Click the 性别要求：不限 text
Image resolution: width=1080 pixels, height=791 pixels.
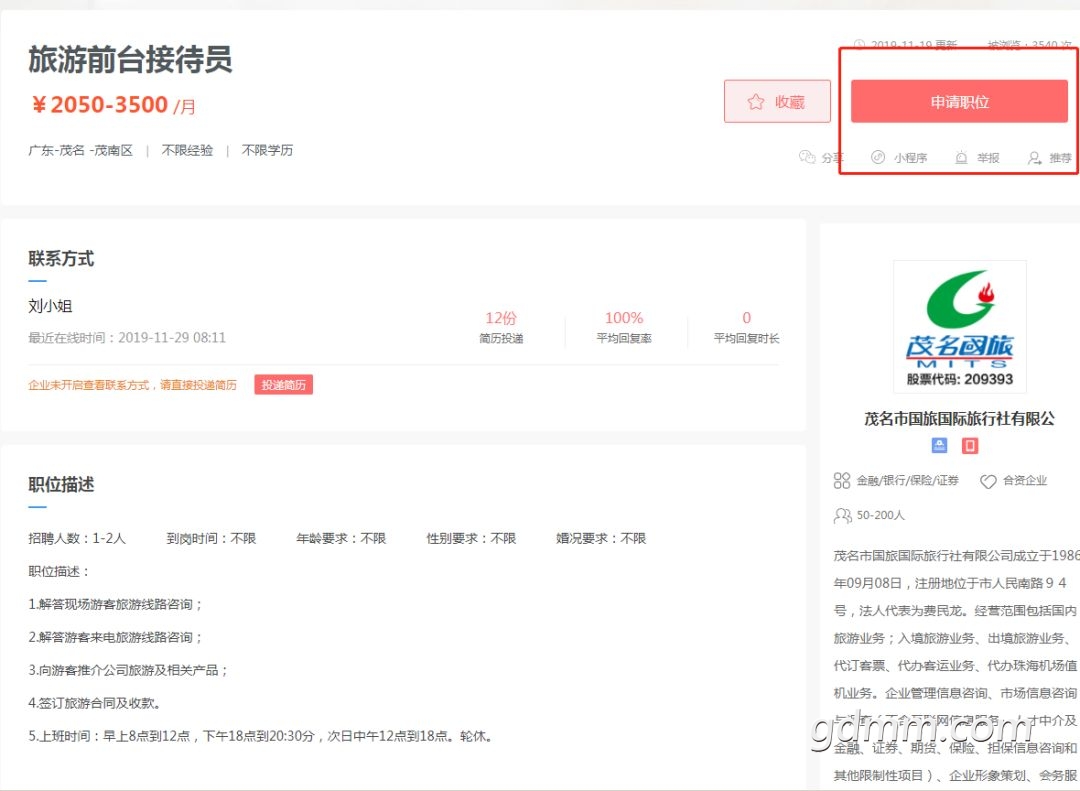[471, 538]
